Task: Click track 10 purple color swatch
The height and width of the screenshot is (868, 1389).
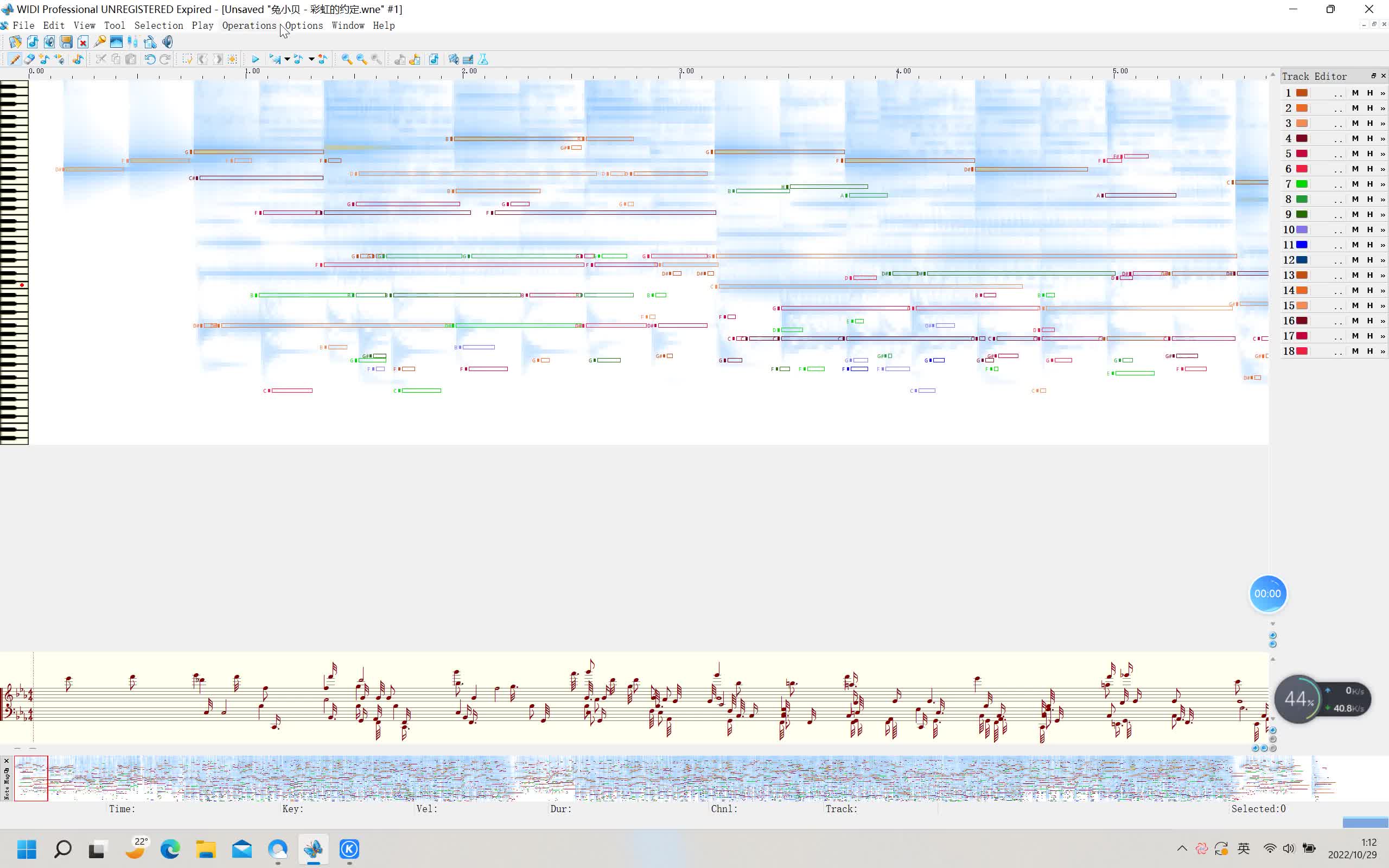Action: pos(1302,229)
